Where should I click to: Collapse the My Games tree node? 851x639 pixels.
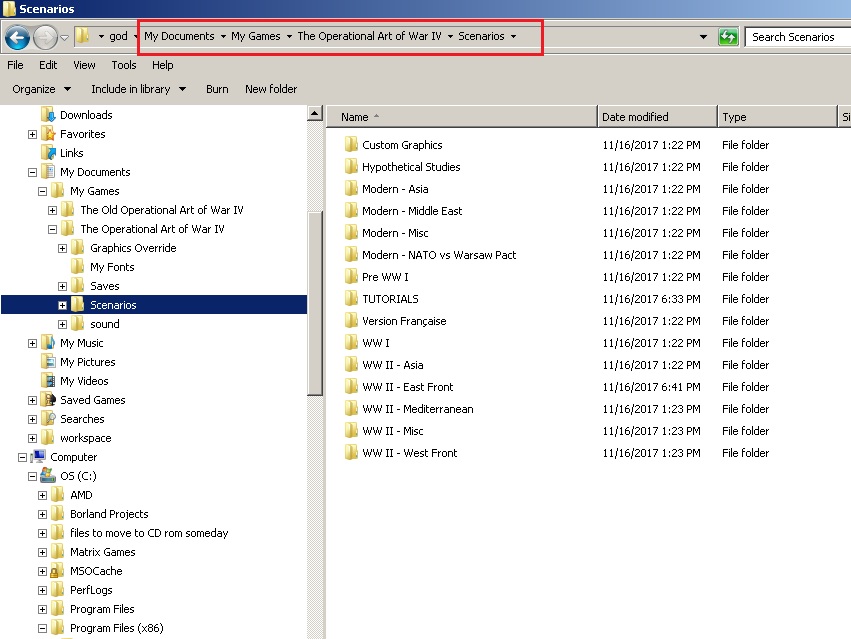point(42,191)
